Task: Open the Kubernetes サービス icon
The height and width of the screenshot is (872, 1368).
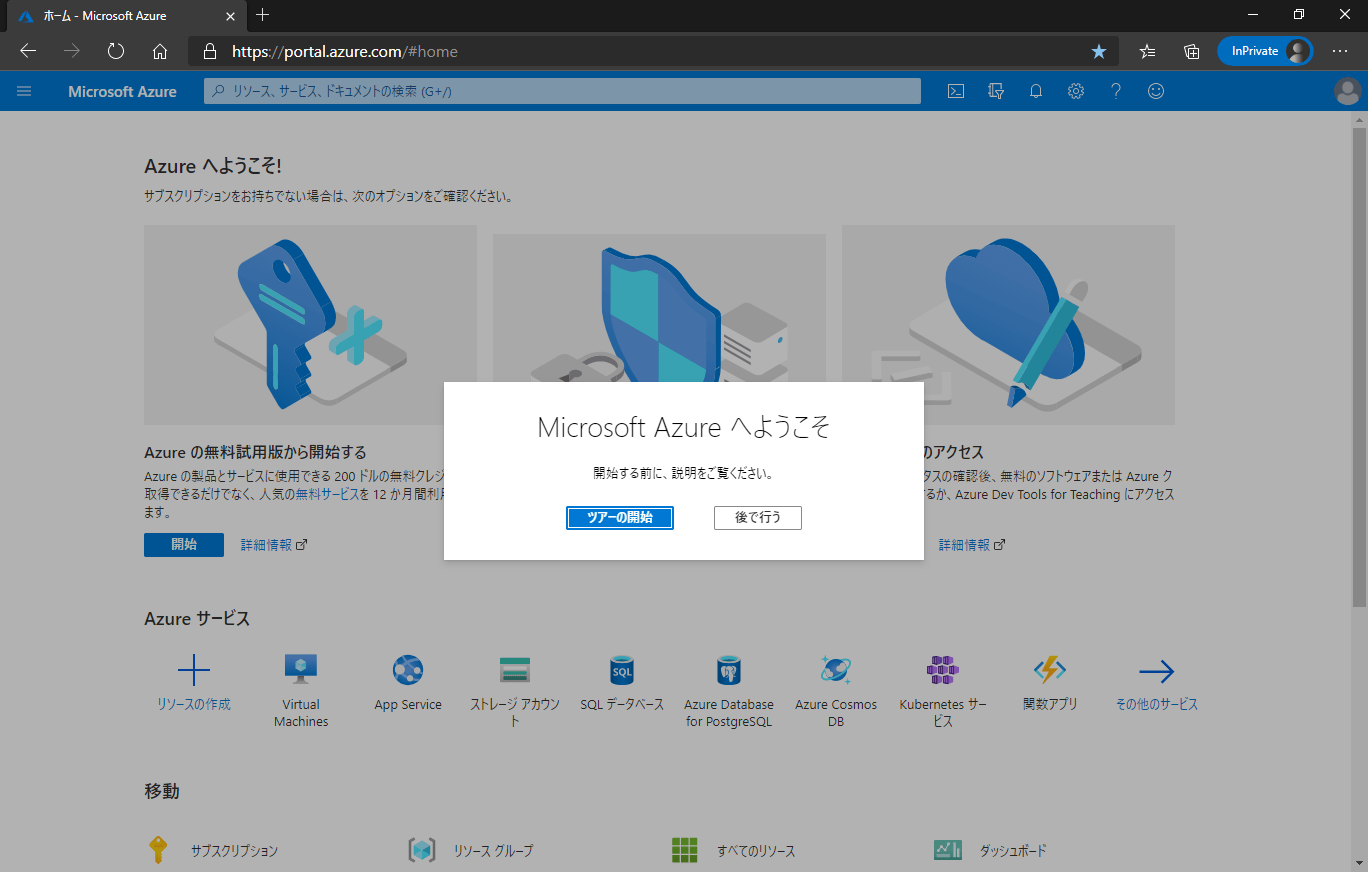Action: click(x=943, y=670)
